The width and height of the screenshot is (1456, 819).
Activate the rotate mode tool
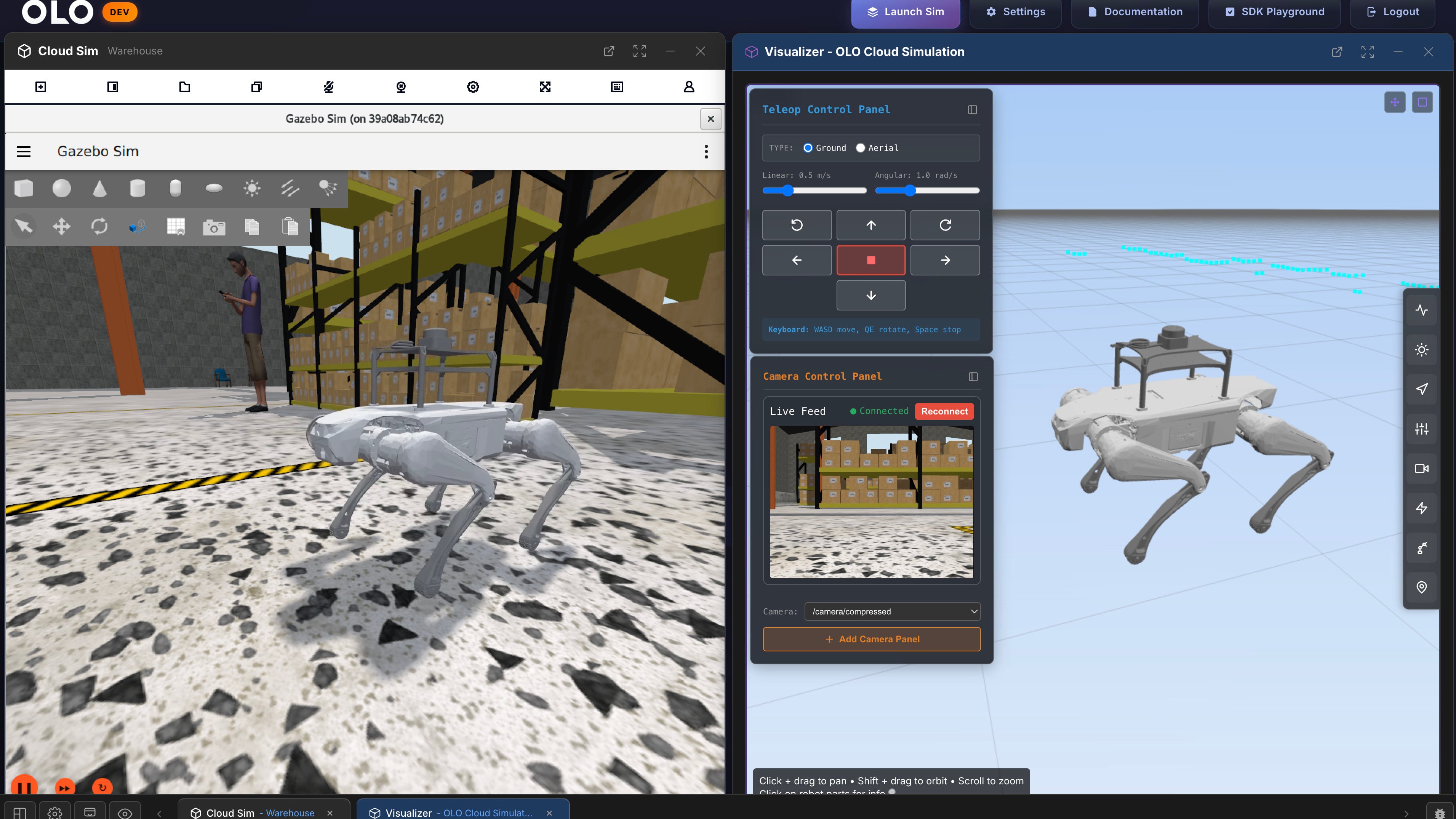[x=99, y=227]
